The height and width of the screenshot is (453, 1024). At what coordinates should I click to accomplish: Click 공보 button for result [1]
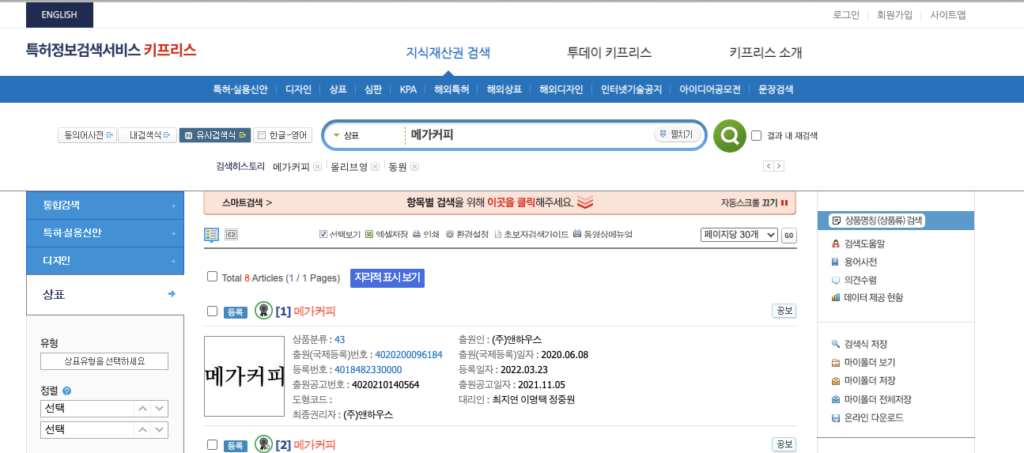pyautogui.click(x=784, y=311)
